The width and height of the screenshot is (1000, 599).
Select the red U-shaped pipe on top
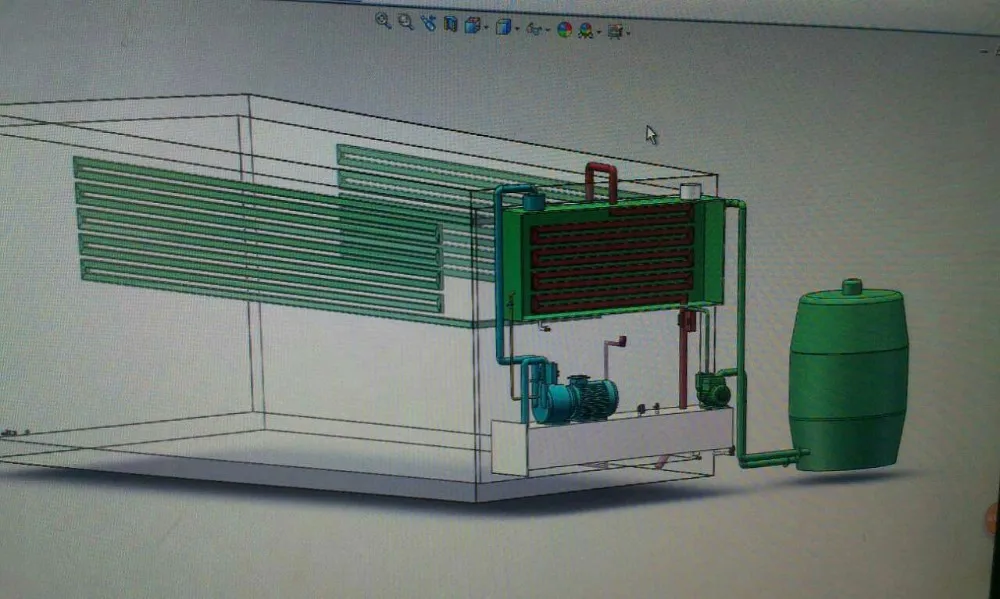pyautogui.click(x=601, y=182)
